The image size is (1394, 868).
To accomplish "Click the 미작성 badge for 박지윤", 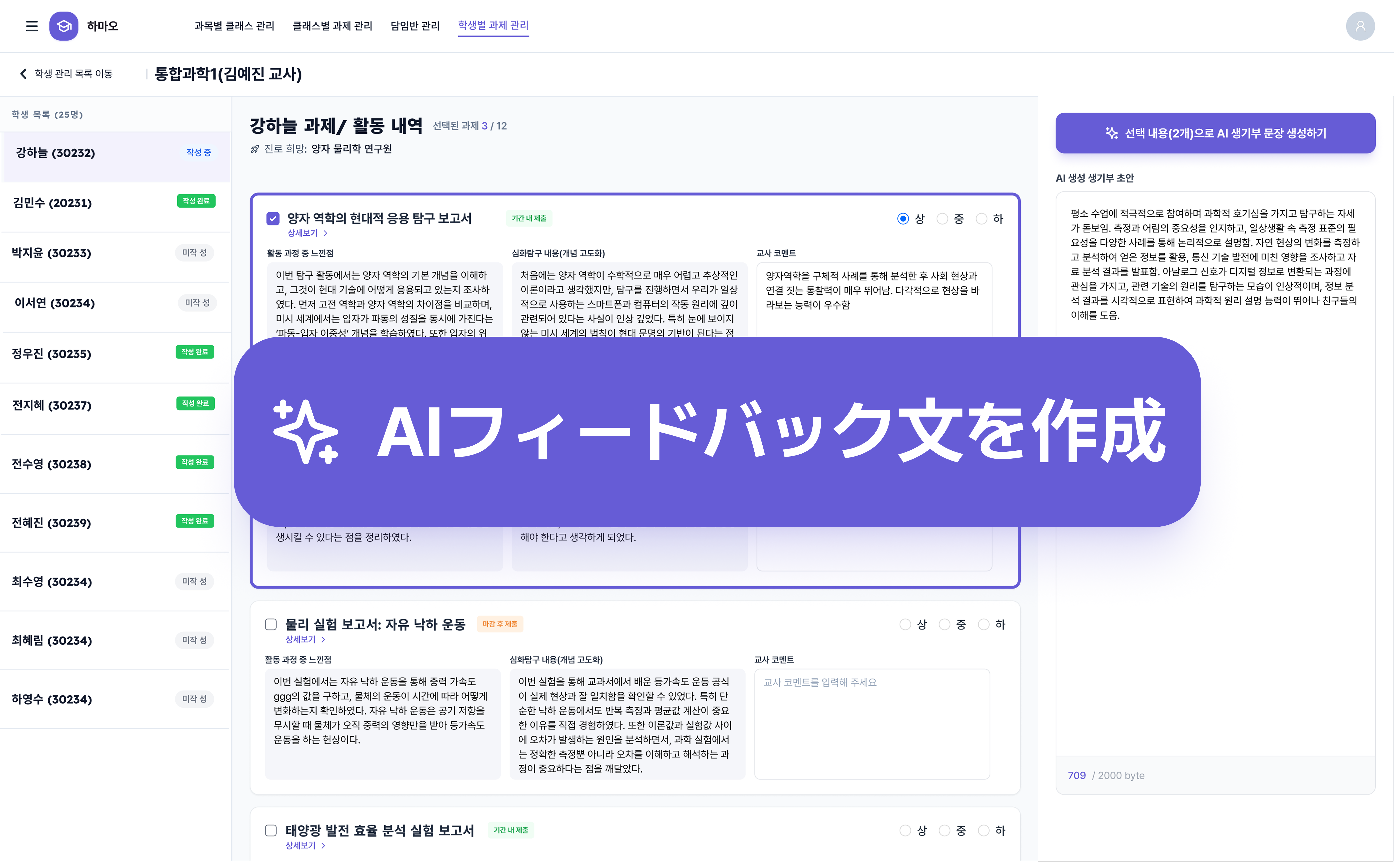I will [x=195, y=253].
